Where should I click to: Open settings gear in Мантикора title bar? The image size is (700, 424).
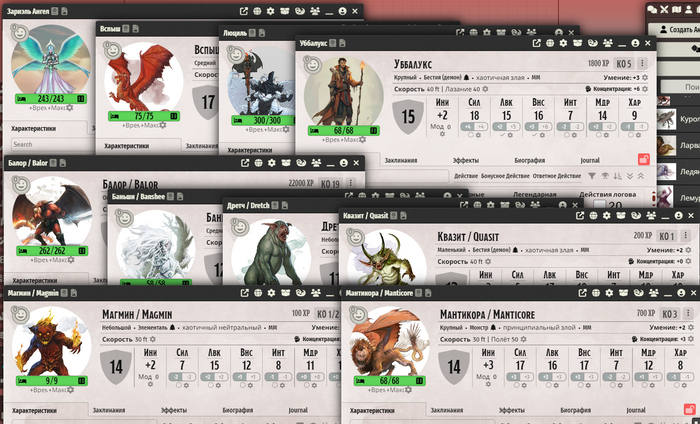tap(609, 293)
